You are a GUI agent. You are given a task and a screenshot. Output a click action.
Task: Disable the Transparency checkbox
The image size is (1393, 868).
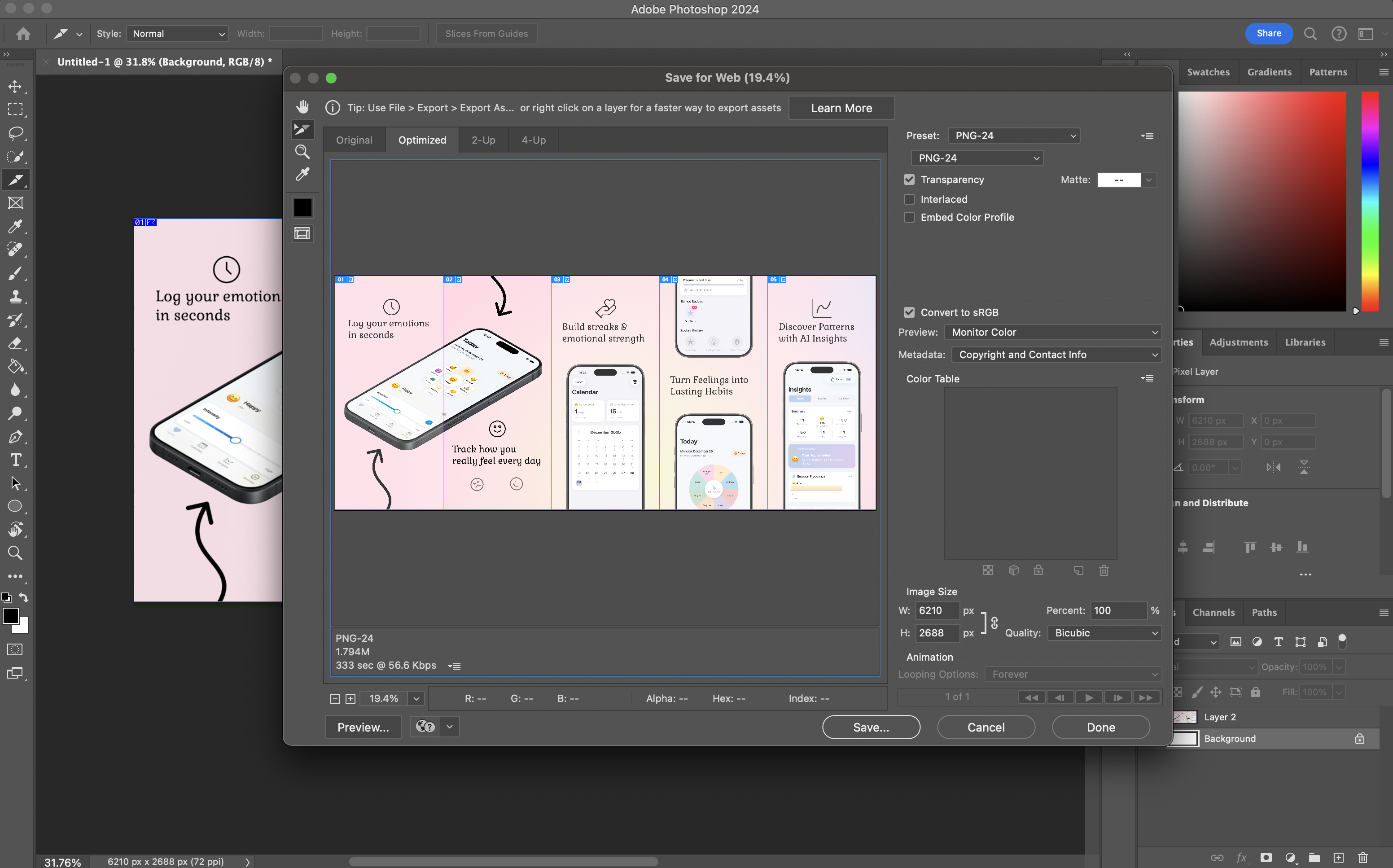[x=909, y=179]
